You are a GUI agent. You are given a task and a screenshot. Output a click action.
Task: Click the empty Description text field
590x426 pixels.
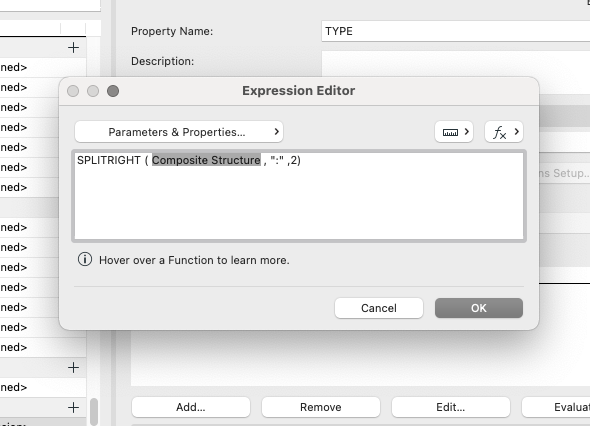coord(455,63)
